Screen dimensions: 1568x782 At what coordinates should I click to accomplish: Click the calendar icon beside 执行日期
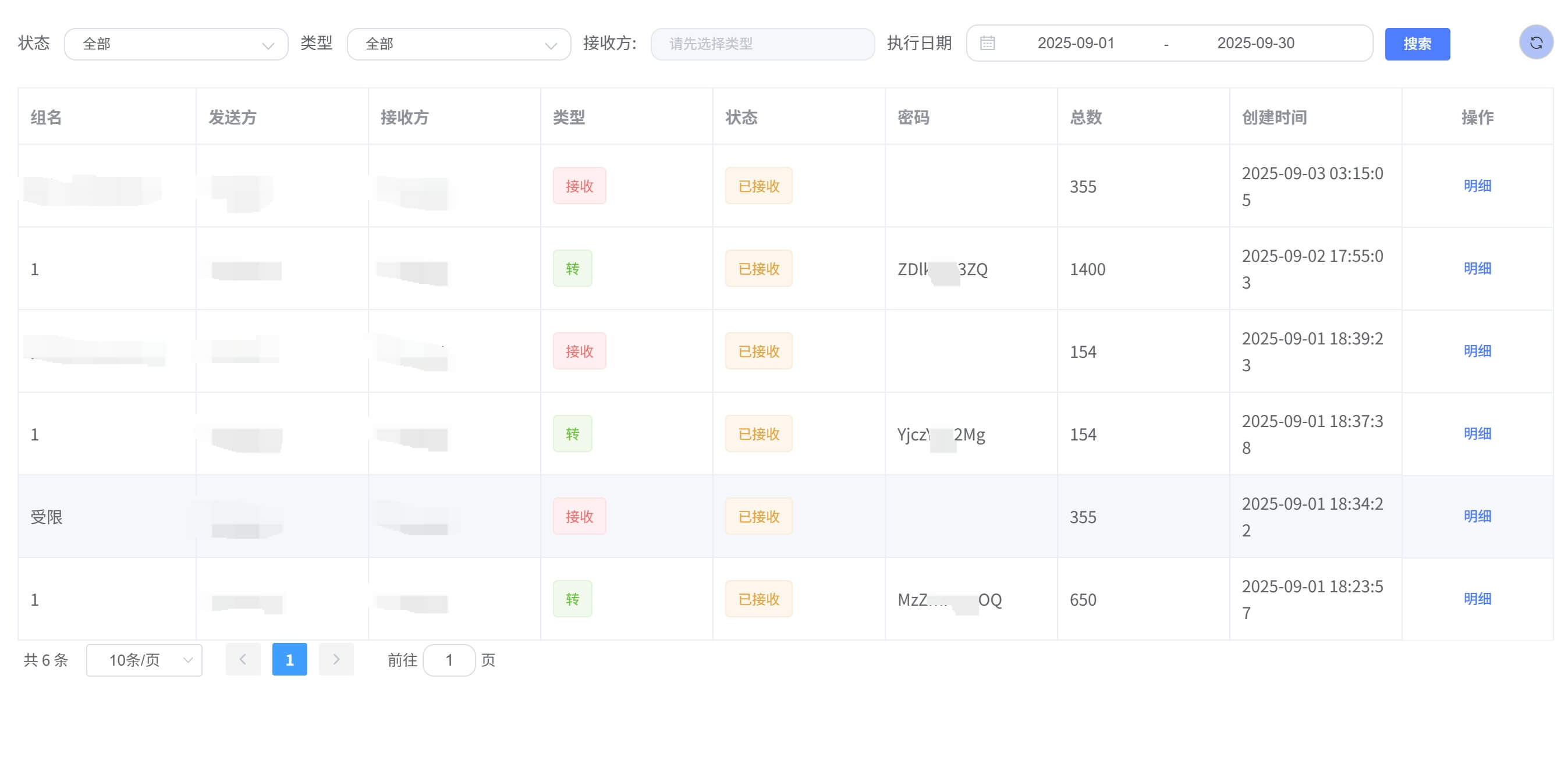tap(987, 42)
